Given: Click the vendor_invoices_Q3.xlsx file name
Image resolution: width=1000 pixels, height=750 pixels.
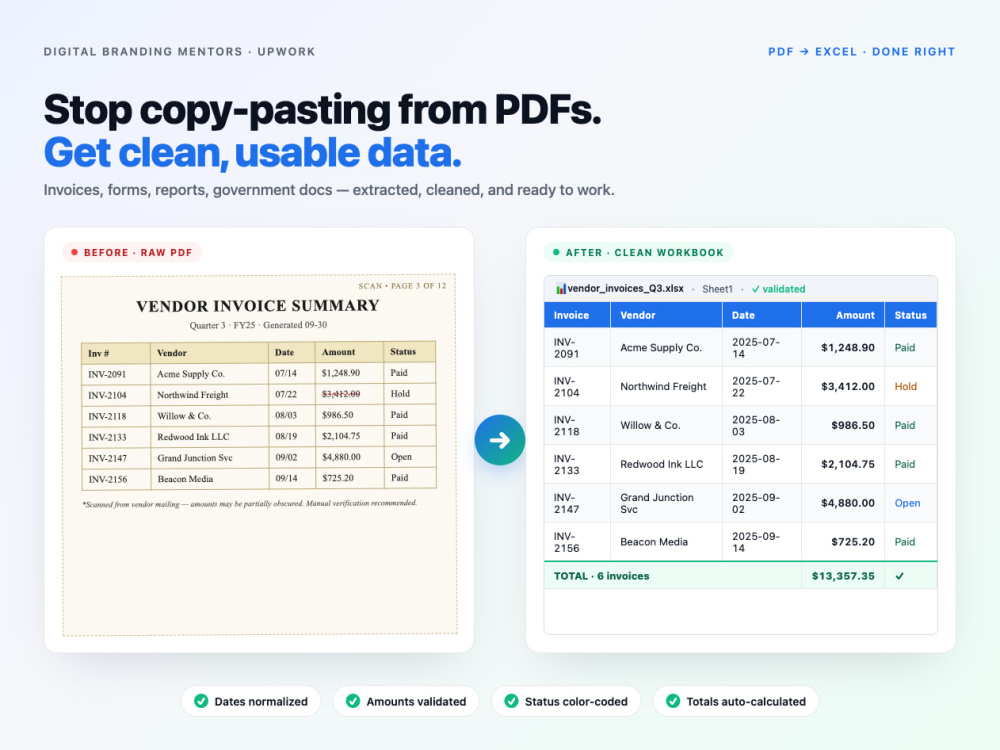Looking at the screenshot, I should [x=626, y=289].
